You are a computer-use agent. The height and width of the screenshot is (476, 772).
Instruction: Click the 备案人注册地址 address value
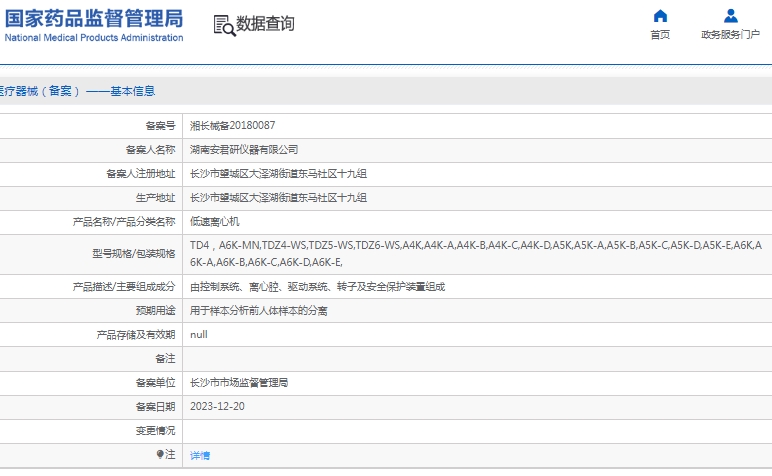coord(278,174)
